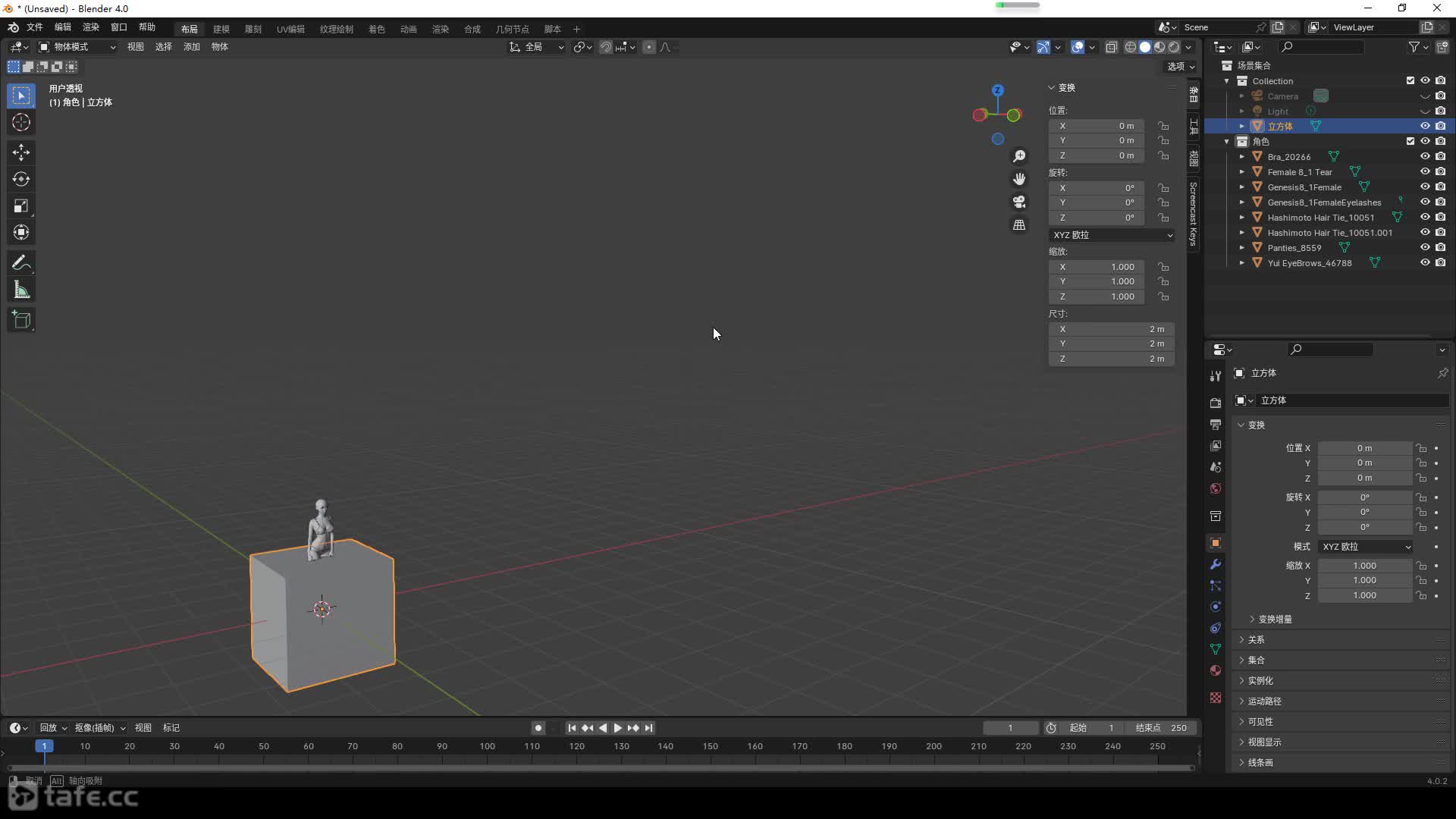Open the 选项 dropdown

[x=1181, y=67]
